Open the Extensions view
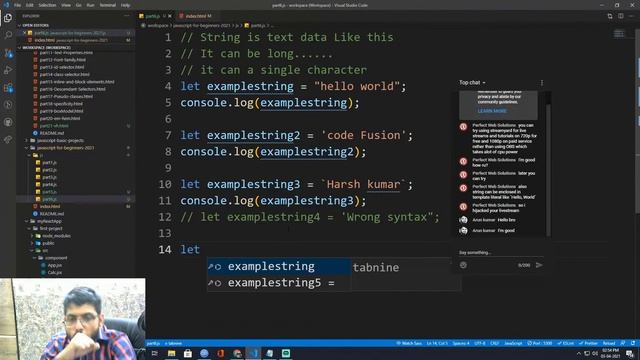 click(x=8, y=88)
